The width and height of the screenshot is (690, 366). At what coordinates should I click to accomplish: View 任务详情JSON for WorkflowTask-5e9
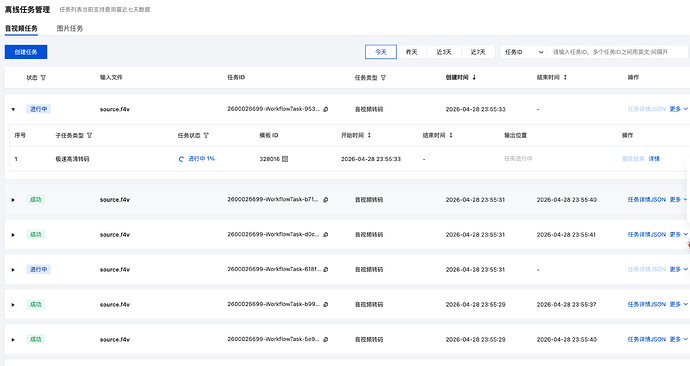tap(646, 339)
